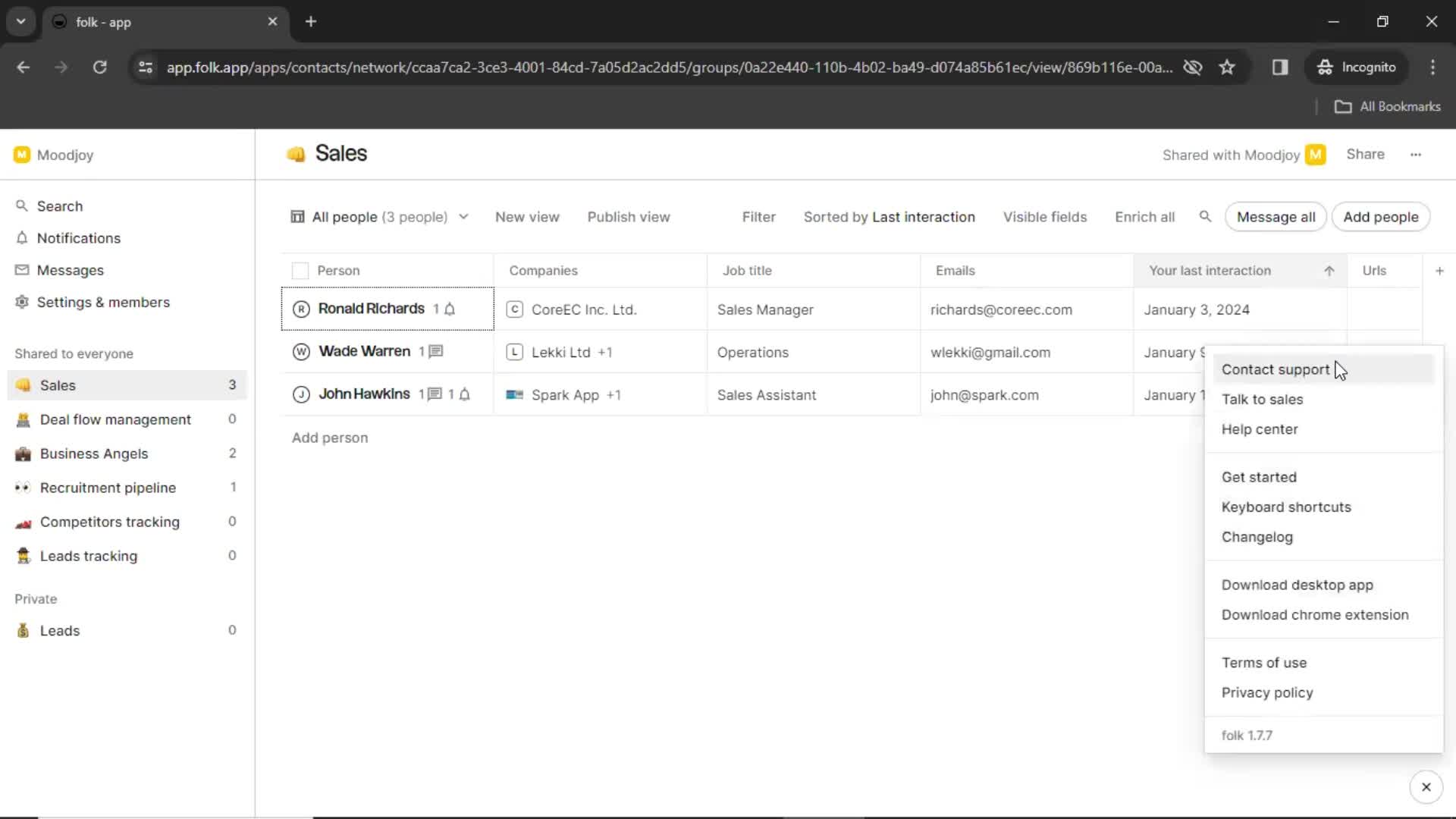Click the CoreEC Inc. Ltd. company avatar
Screen dimensions: 1456x819
pyautogui.click(x=514, y=309)
